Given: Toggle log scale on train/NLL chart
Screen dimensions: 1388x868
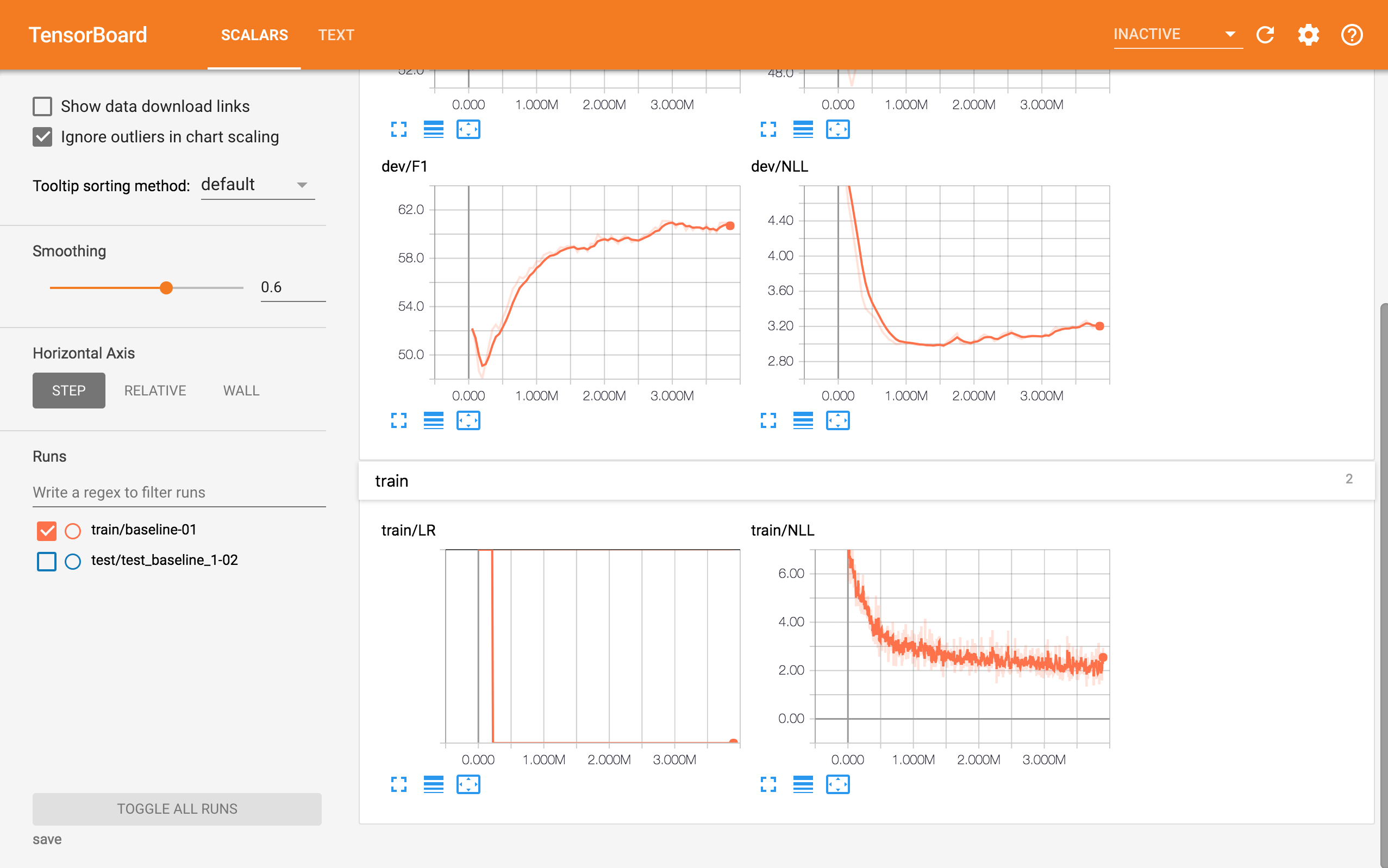Looking at the screenshot, I should click(803, 784).
